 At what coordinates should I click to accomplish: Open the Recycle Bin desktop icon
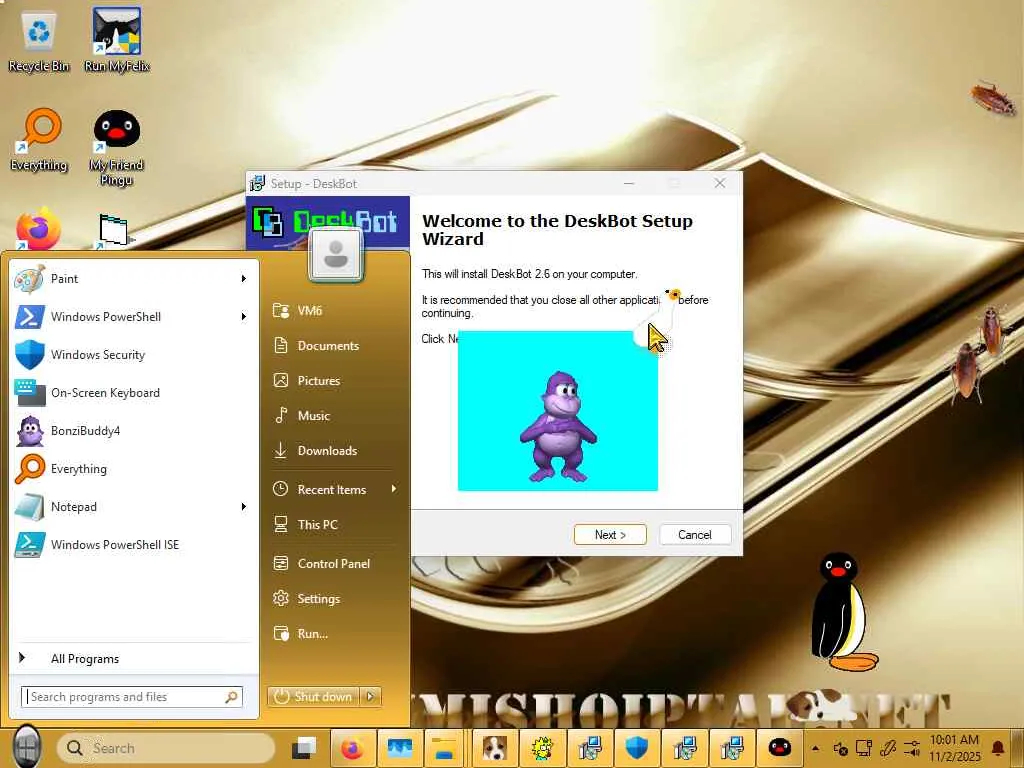click(x=39, y=41)
